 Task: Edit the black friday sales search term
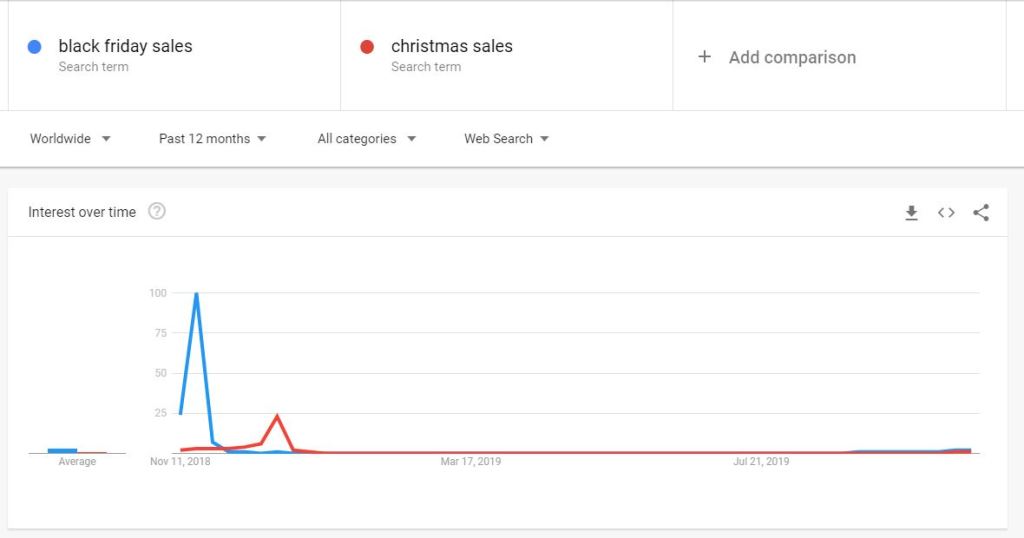click(125, 46)
